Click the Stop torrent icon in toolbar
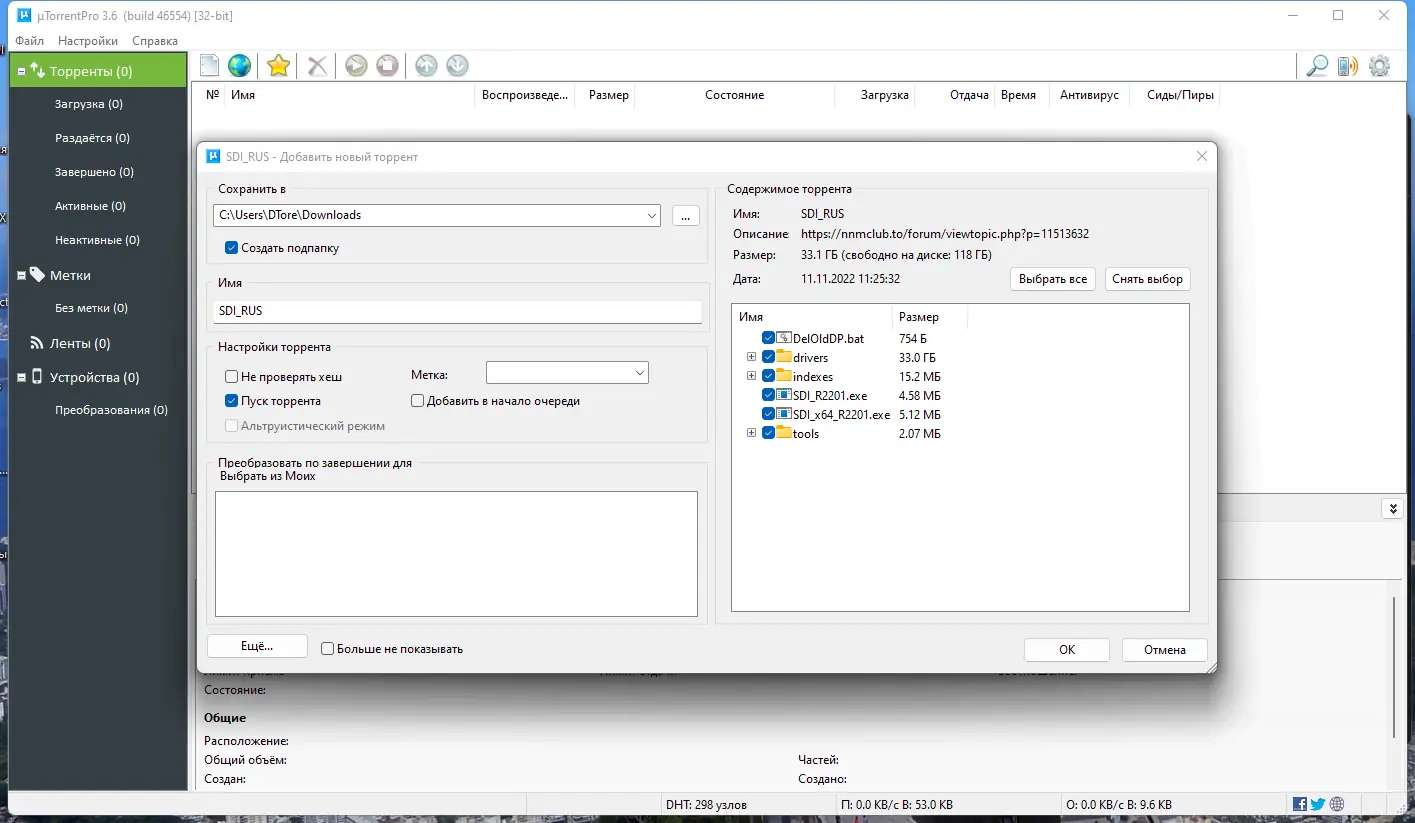1415x823 pixels. pyautogui.click(x=387, y=66)
